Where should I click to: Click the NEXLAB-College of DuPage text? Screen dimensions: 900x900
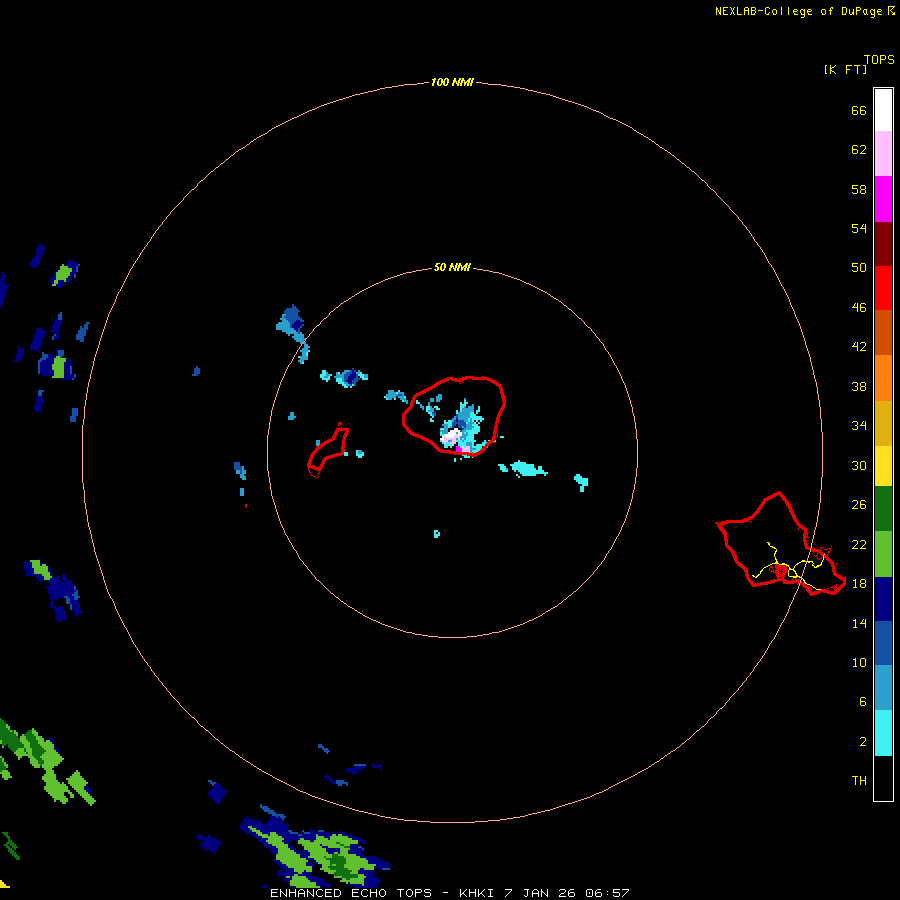point(798,11)
